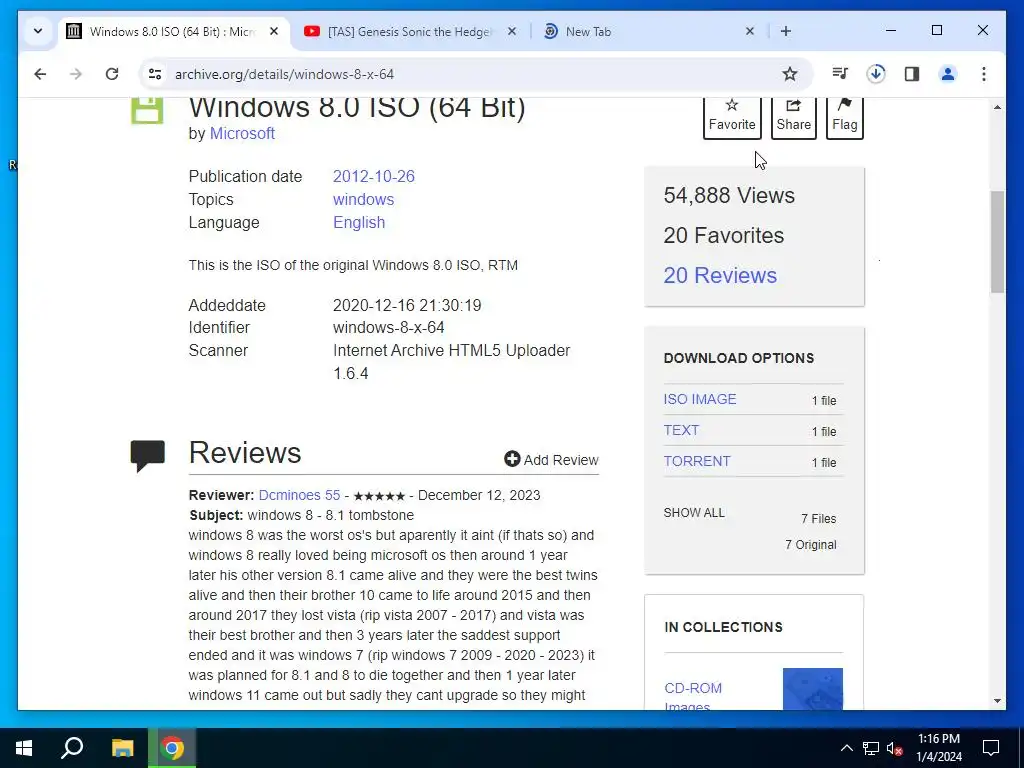
Task: Reload the archive.org page
Action: [x=112, y=74]
